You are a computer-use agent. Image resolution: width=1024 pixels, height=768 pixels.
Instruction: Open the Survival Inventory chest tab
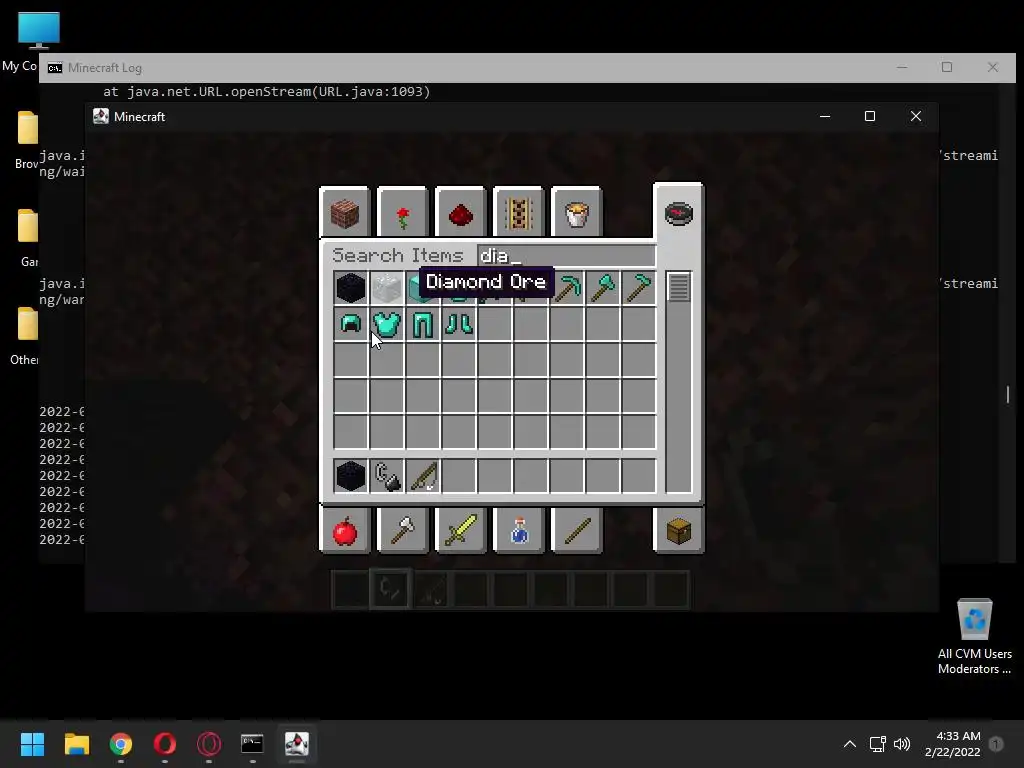pyautogui.click(x=679, y=530)
